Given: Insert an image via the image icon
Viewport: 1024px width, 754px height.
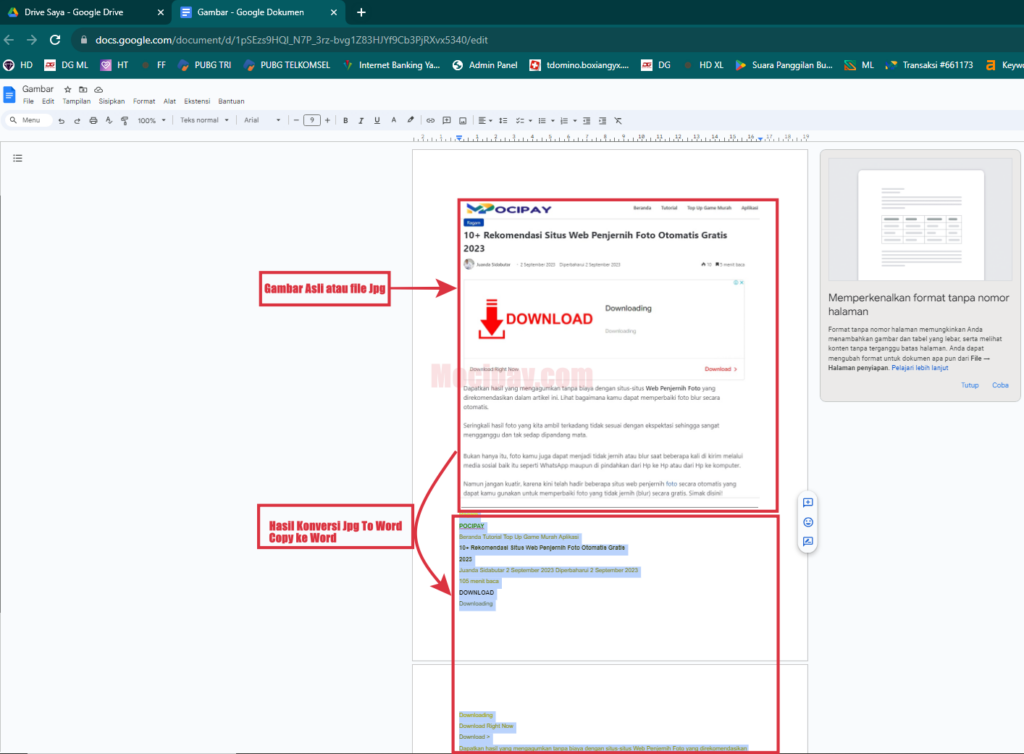Looking at the screenshot, I should pyautogui.click(x=464, y=120).
